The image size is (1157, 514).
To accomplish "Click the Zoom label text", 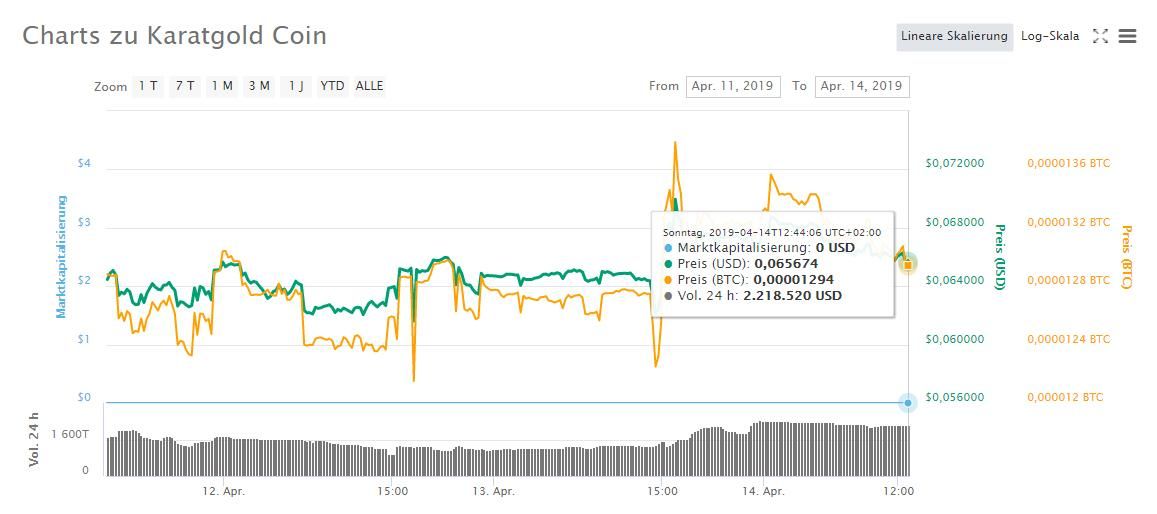I will (x=111, y=87).
